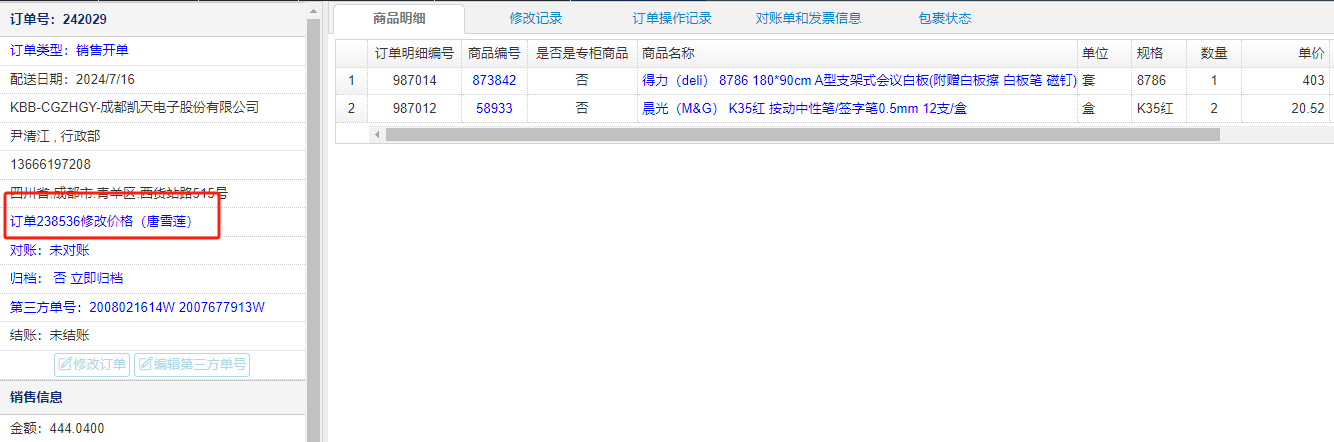Click 否 in the 873842 row

click(582, 80)
